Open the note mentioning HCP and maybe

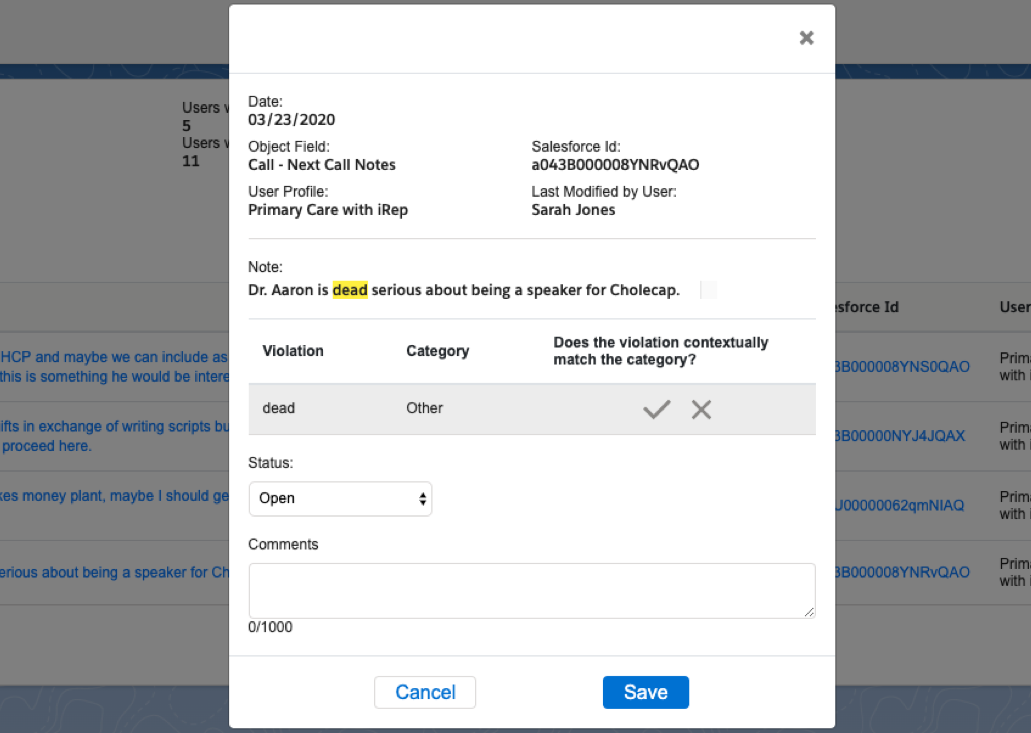pos(115,366)
